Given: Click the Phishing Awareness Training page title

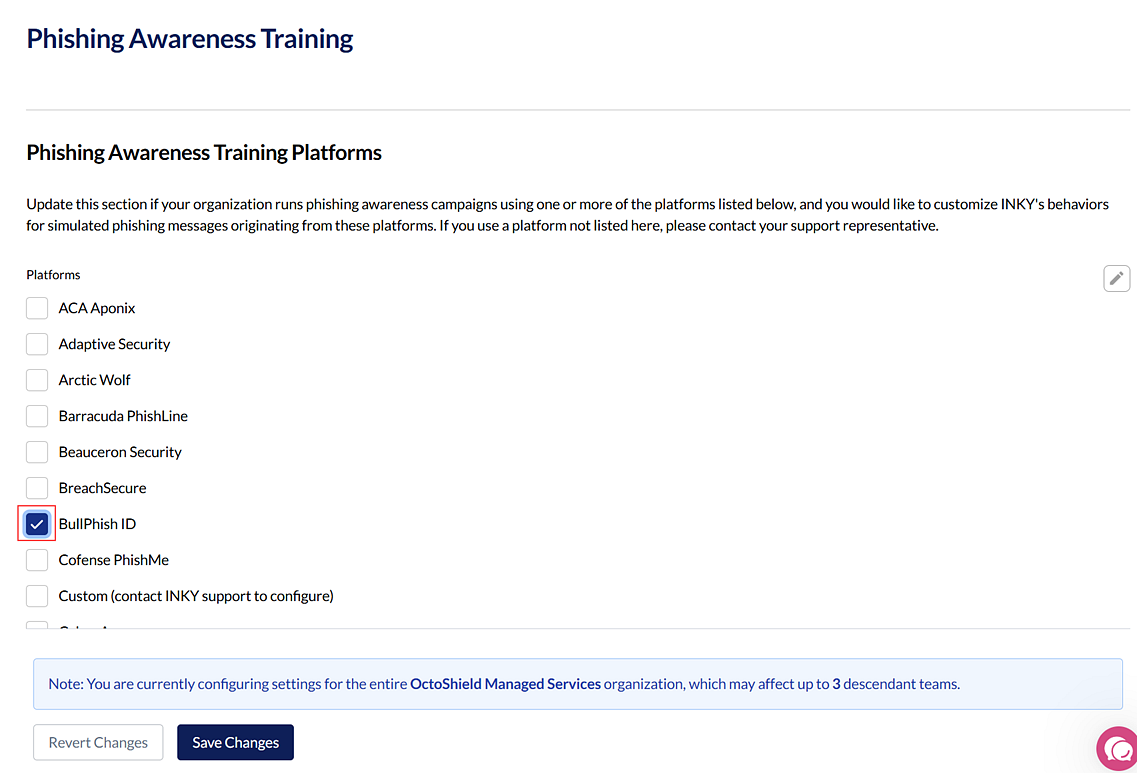Looking at the screenshot, I should (190, 39).
